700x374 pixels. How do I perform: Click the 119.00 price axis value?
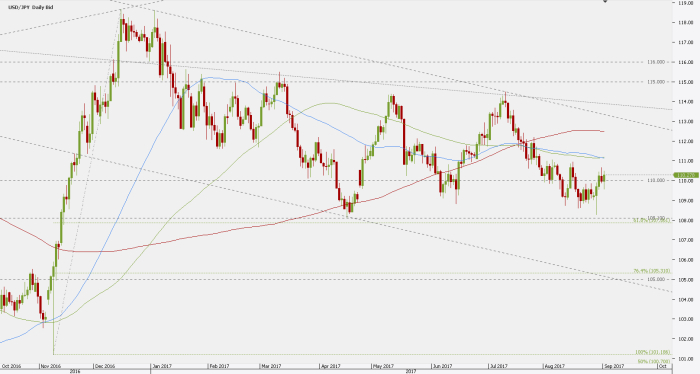point(686,3)
